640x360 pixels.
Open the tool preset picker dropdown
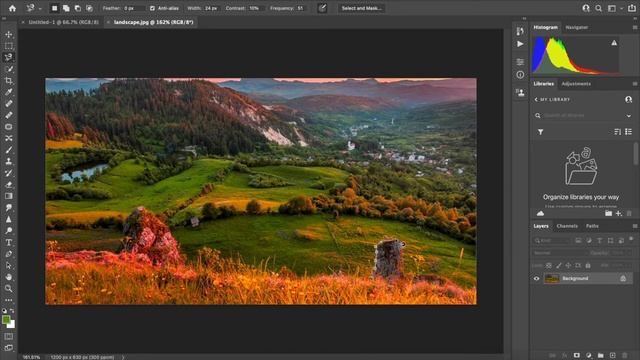click(40, 9)
